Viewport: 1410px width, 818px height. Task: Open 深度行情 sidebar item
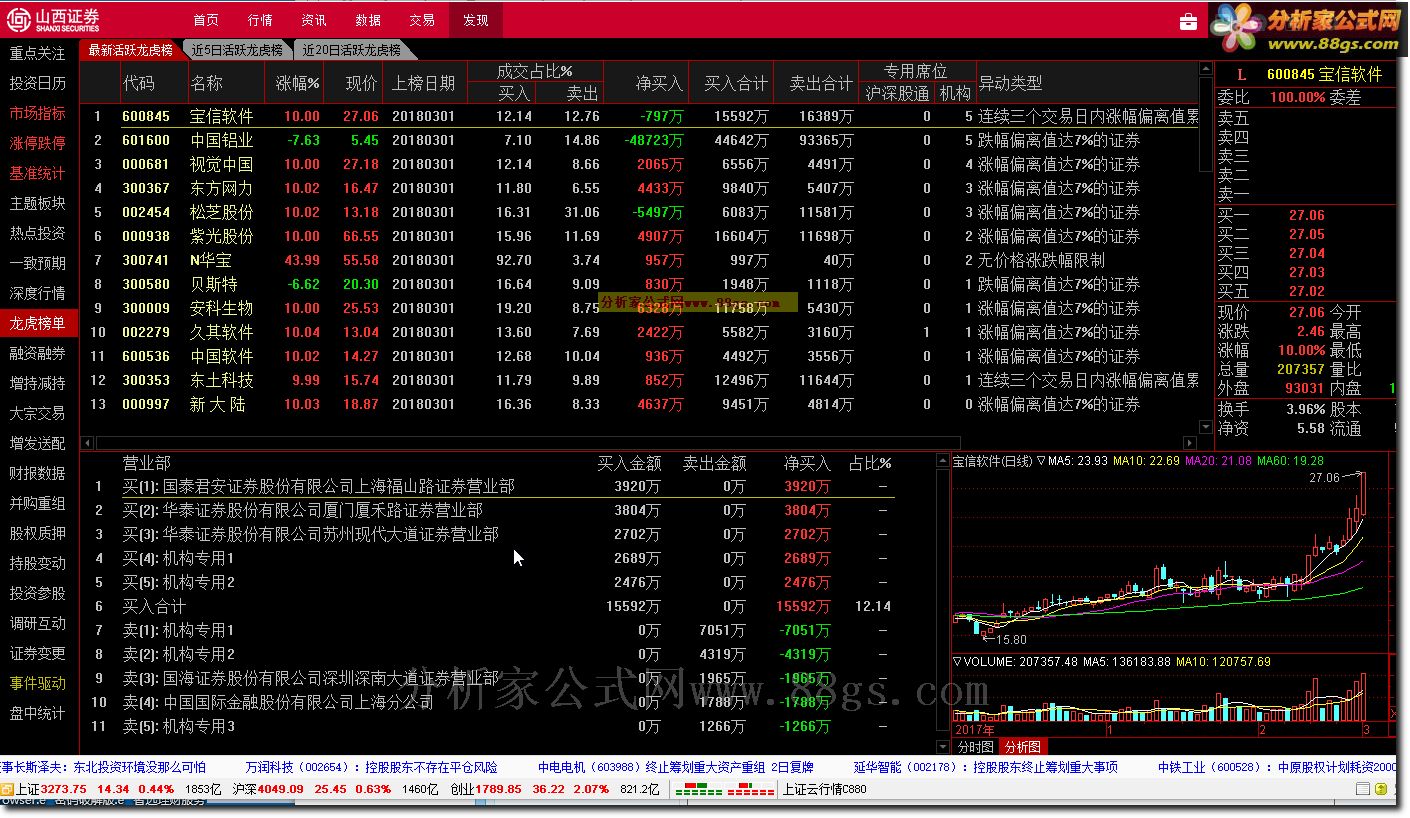[38, 293]
